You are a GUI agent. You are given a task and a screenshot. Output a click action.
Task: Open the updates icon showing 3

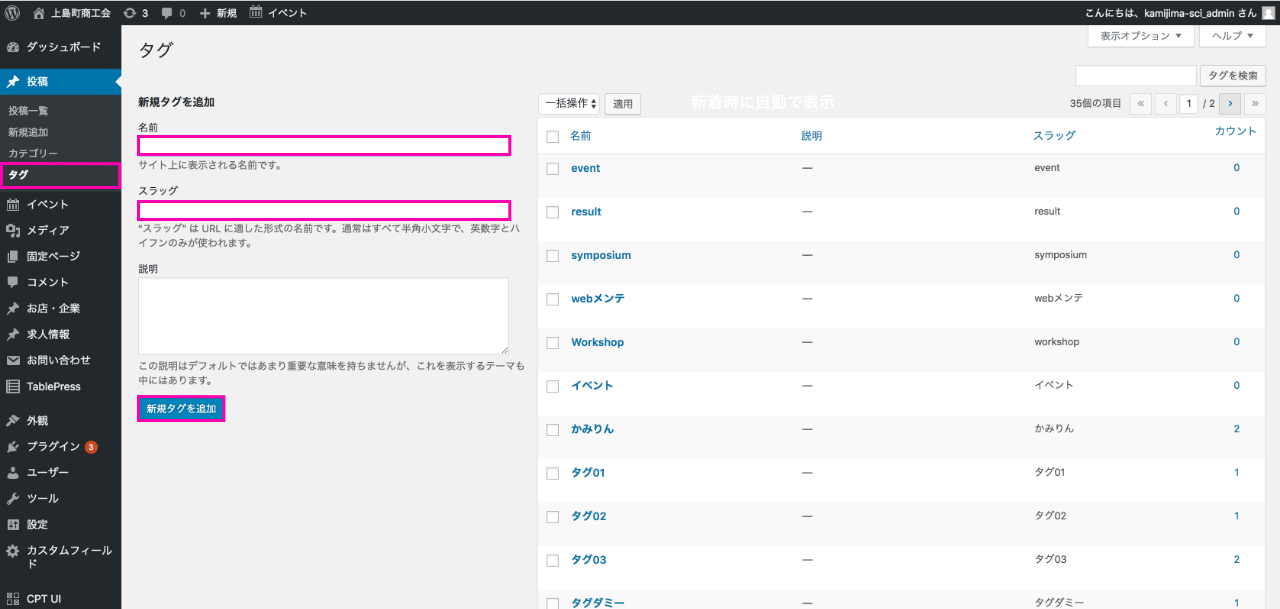tap(130, 13)
